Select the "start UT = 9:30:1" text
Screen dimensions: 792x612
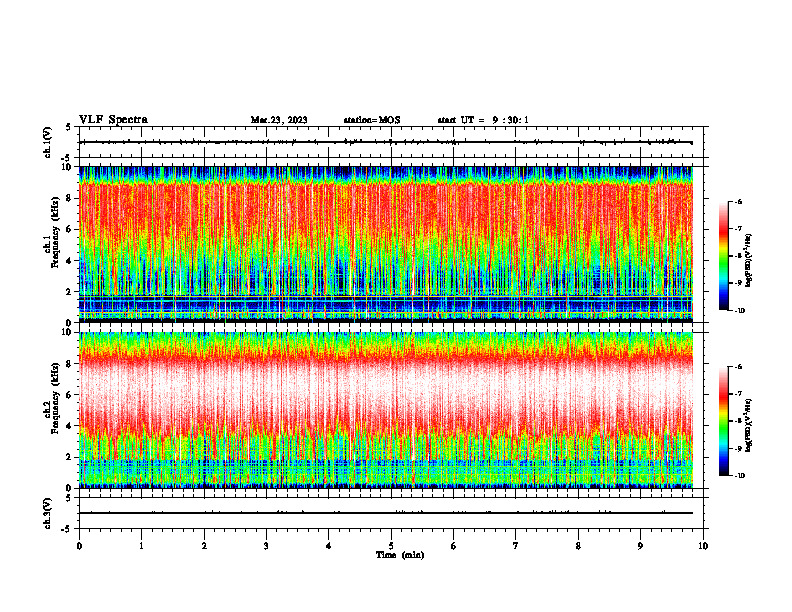[483, 120]
